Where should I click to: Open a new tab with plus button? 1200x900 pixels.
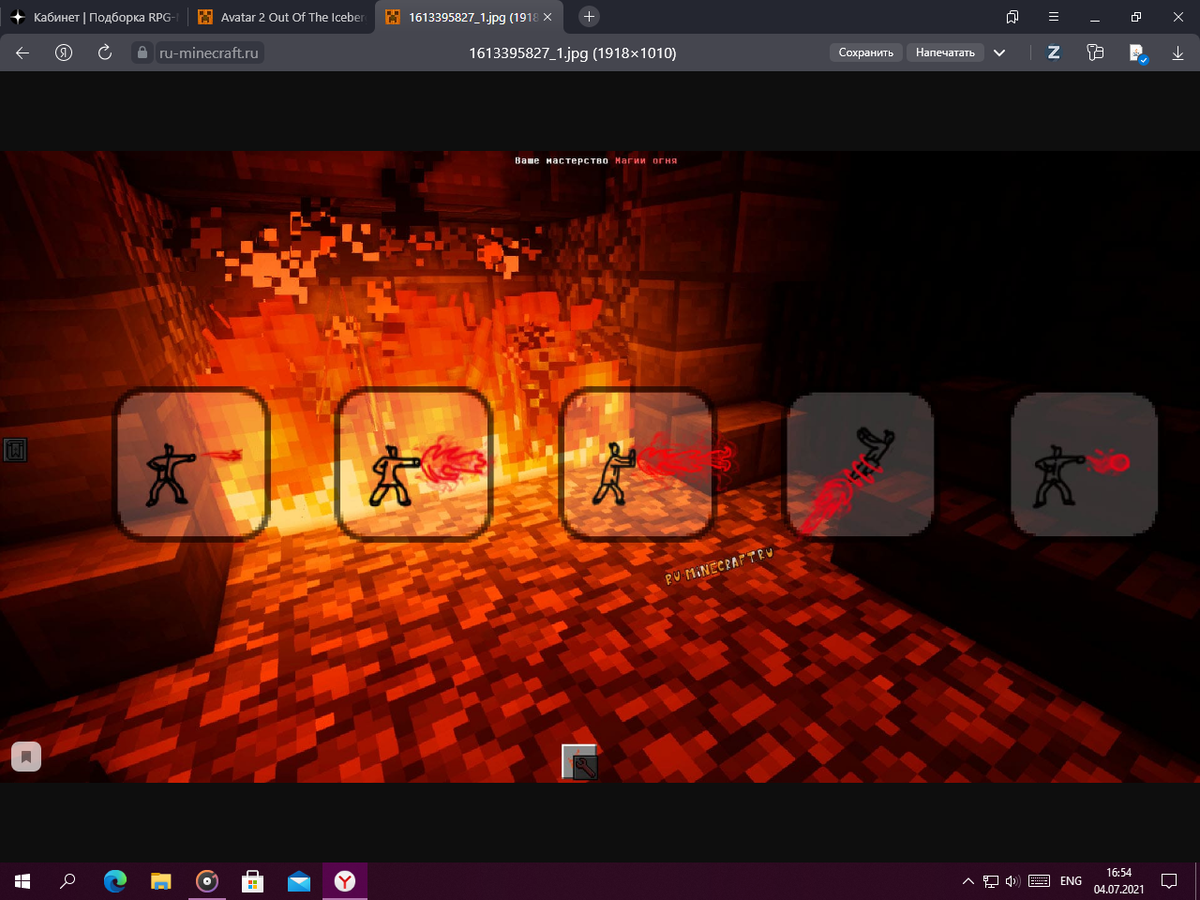[590, 17]
